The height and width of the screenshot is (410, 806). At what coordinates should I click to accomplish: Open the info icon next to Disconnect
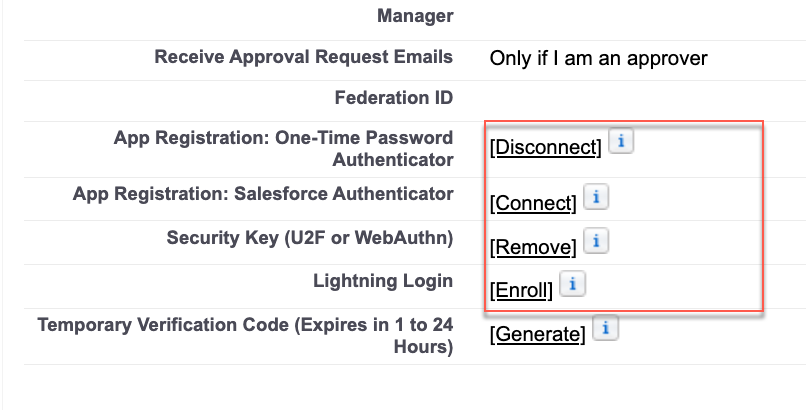tap(621, 141)
